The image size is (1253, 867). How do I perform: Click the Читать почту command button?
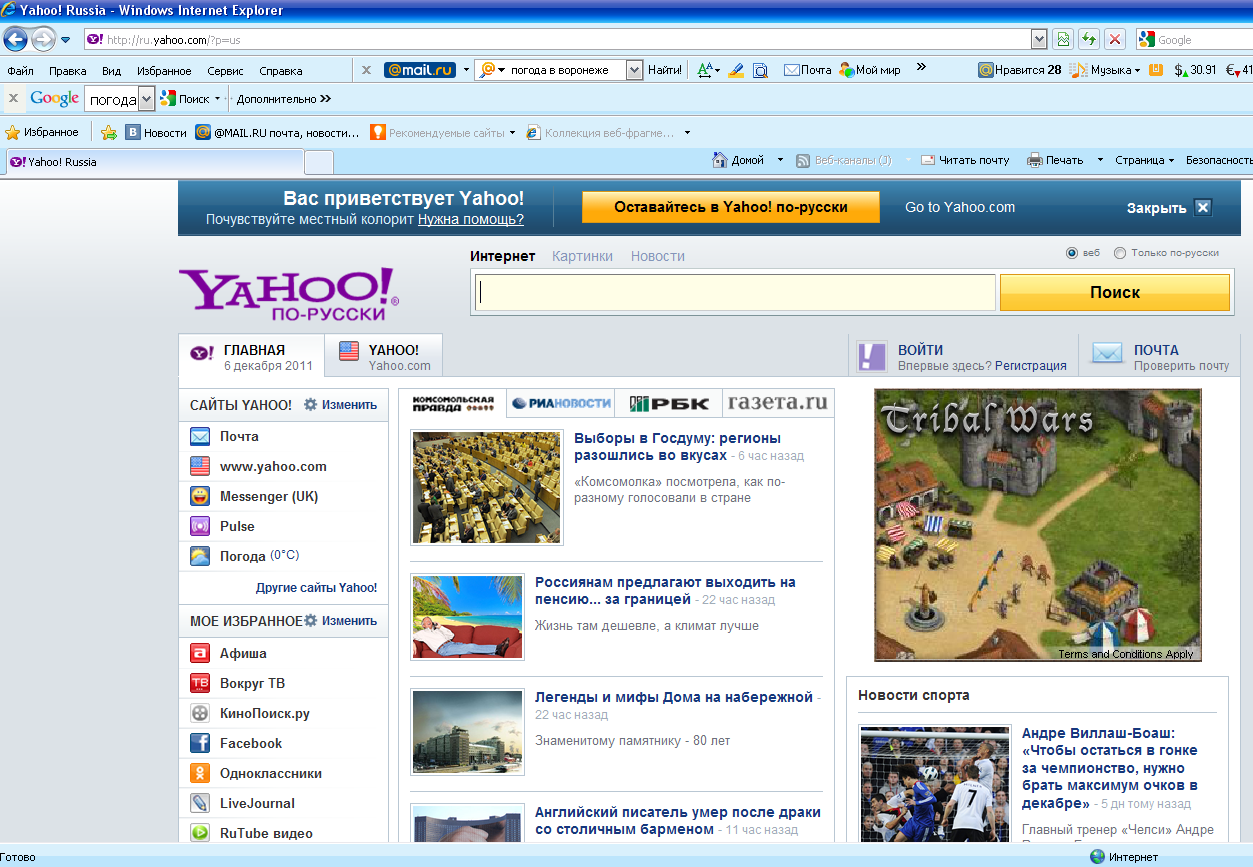point(965,160)
